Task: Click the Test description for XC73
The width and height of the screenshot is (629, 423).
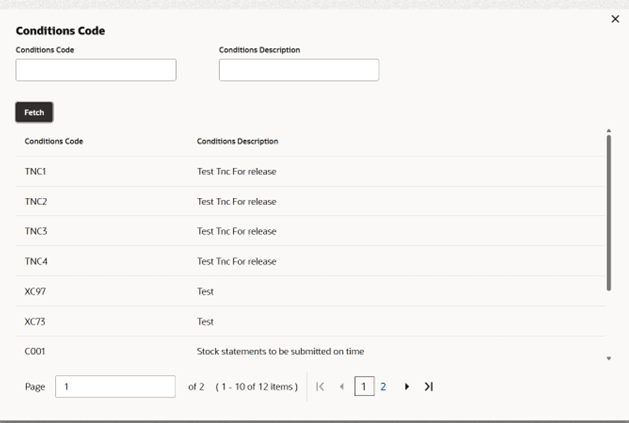Action: [x=205, y=321]
